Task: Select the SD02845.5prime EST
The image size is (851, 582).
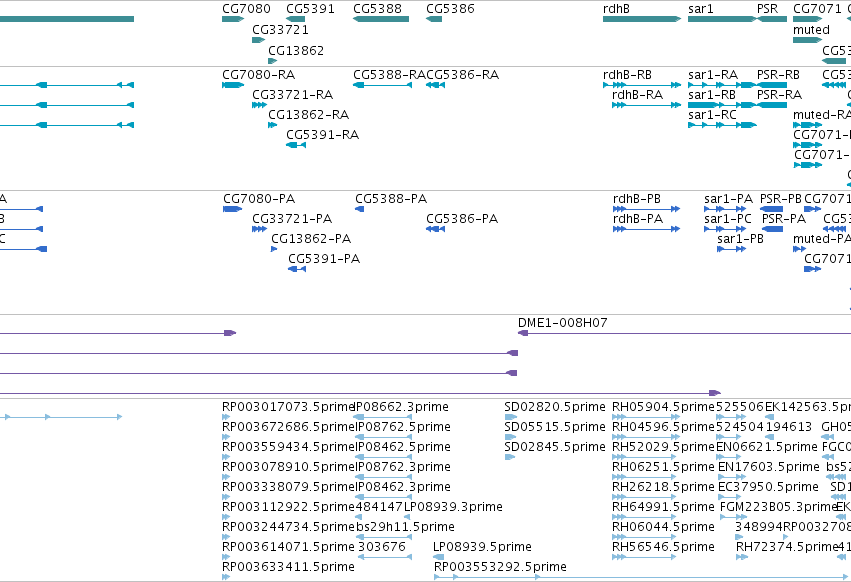Action: point(510,457)
